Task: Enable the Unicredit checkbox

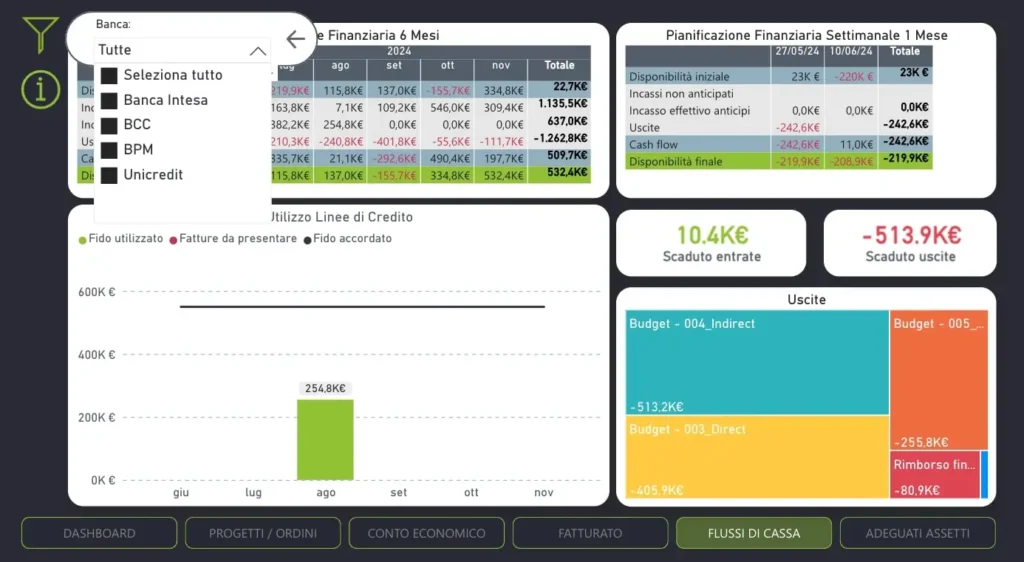Action: pyautogui.click(x=109, y=175)
